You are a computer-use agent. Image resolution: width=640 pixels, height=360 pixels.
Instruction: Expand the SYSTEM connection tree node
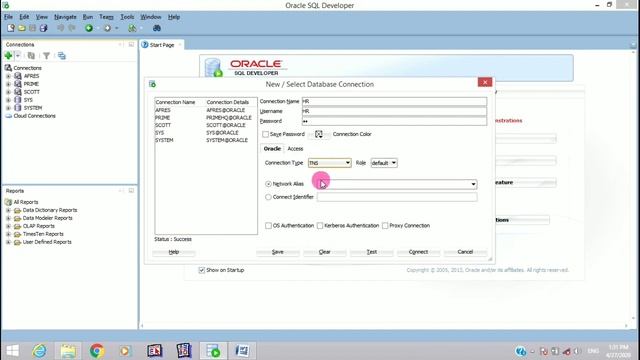click(8, 108)
